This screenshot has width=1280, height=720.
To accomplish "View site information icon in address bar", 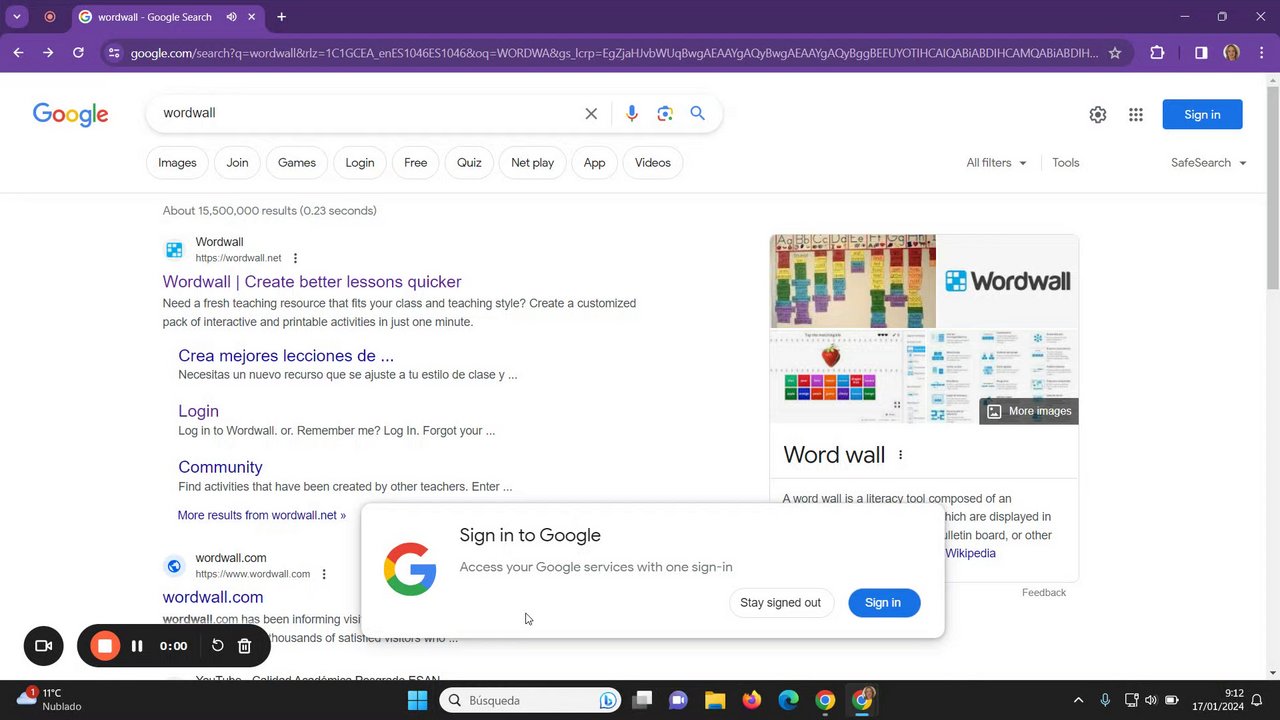I will coord(113,53).
